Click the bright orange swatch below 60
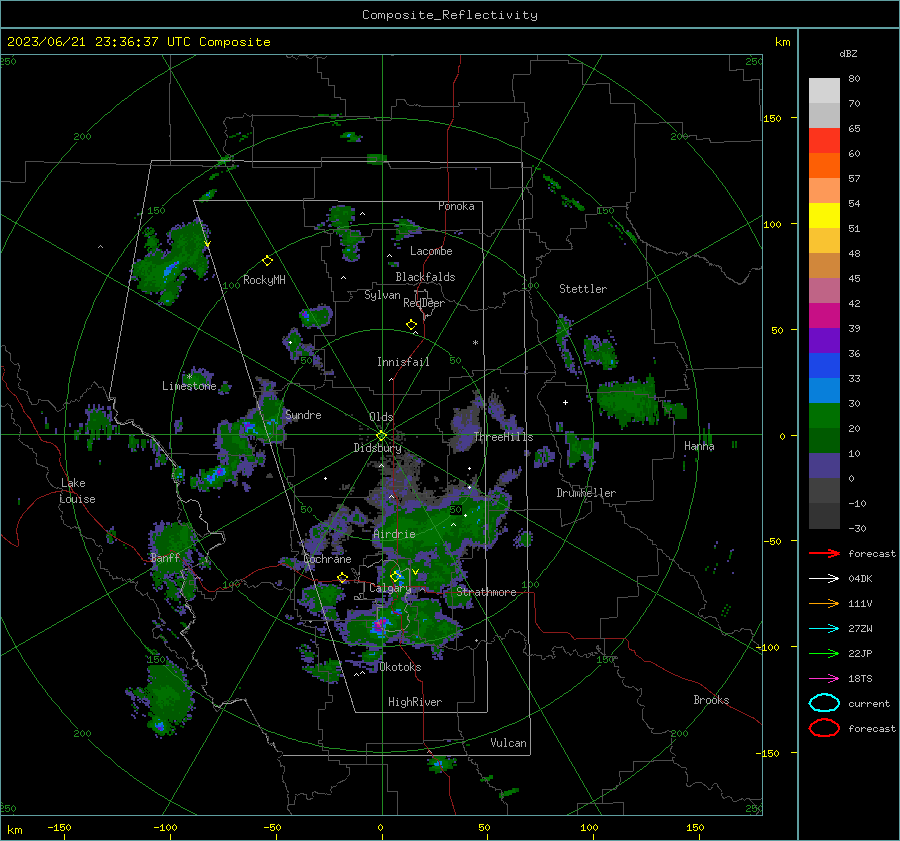900x841 pixels. coord(824,166)
